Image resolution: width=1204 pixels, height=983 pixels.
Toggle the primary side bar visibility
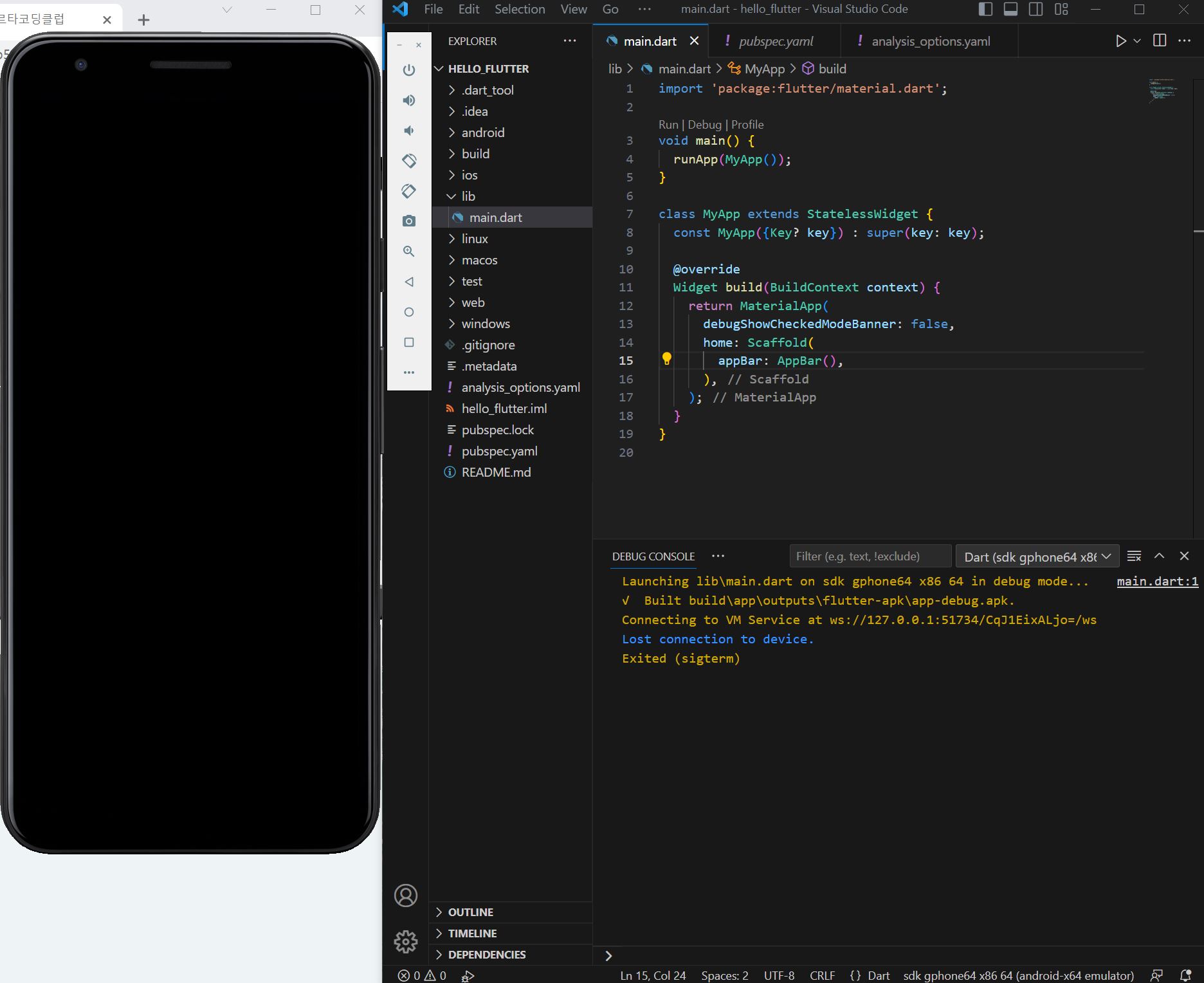[x=985, y=9]
